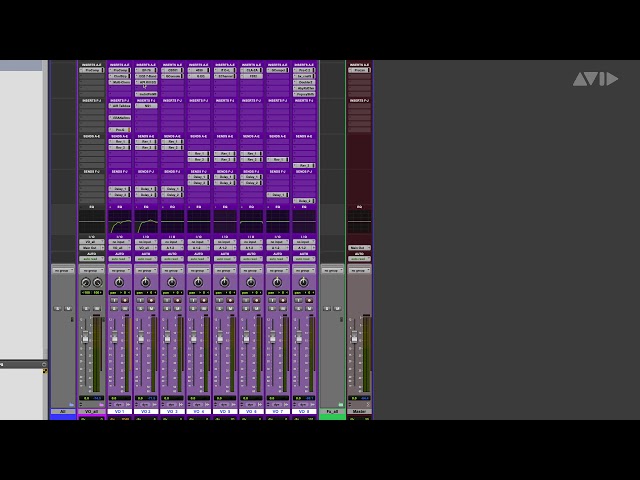This screenshot has height=480, width=640.
Task: Solo the VO 6 track
Action: [x=246, y=309]
